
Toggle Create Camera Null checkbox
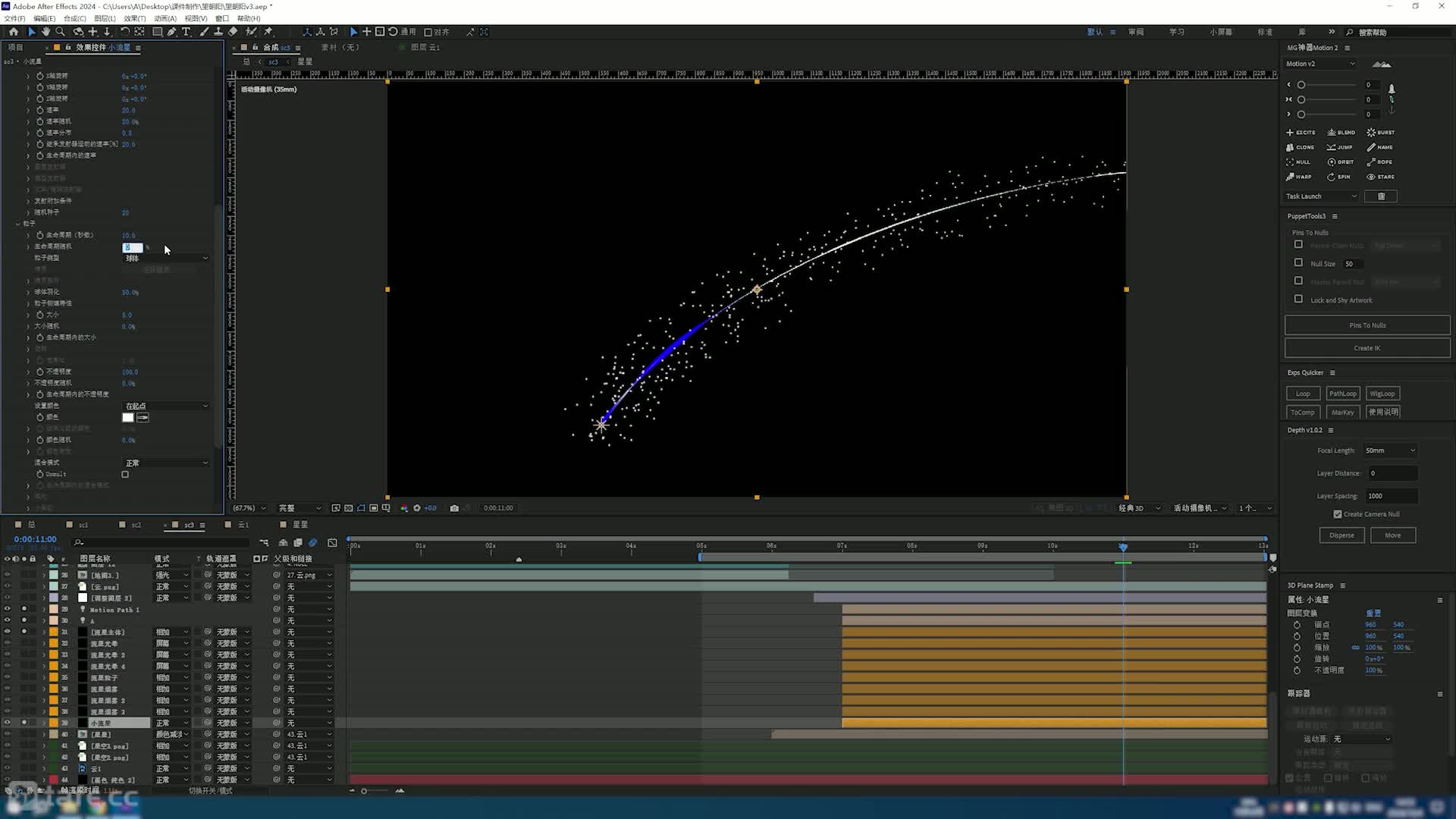[x=1338, y=514]
